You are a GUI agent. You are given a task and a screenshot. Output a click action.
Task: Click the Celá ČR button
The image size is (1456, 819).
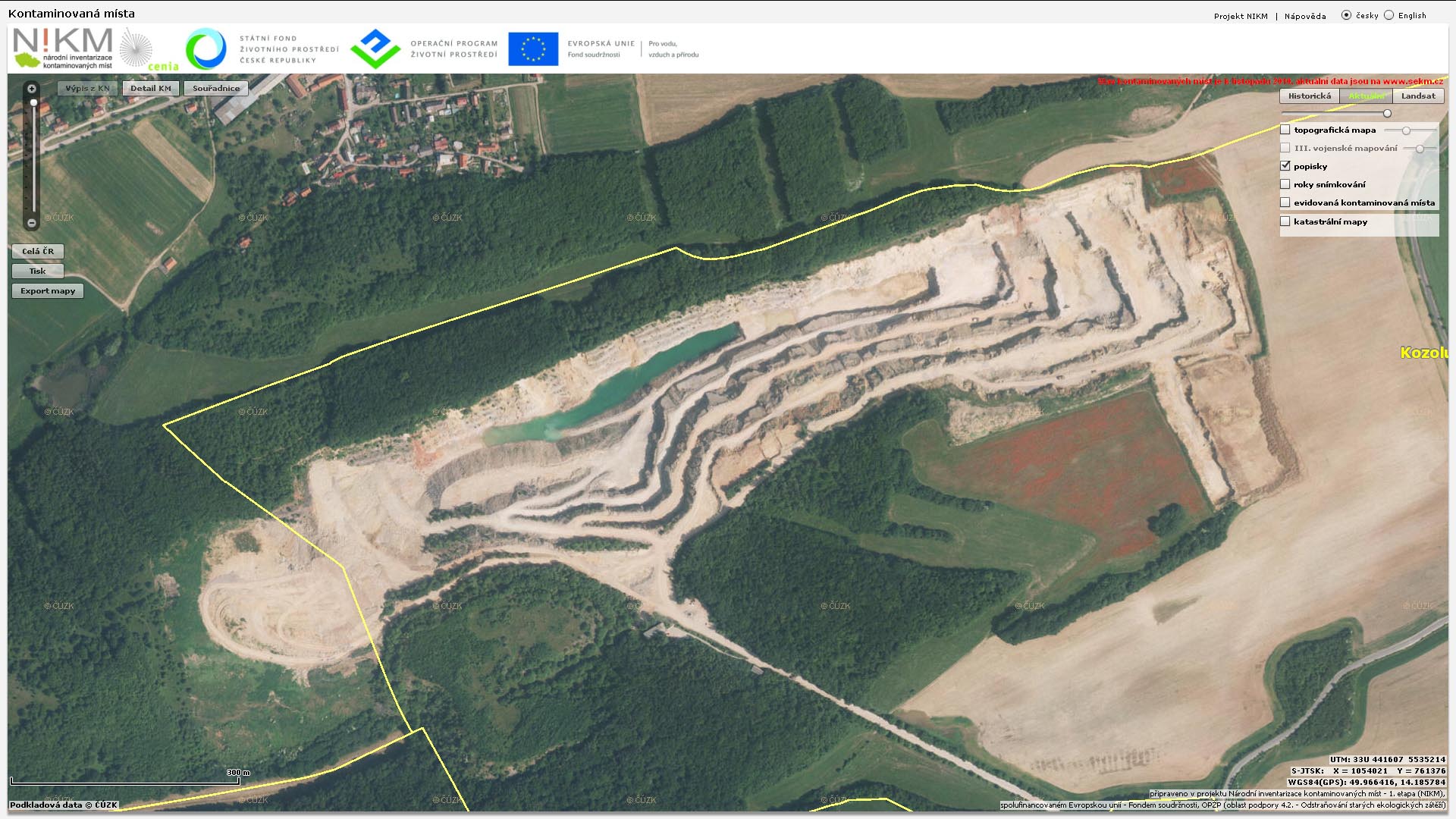pos(38,251)
